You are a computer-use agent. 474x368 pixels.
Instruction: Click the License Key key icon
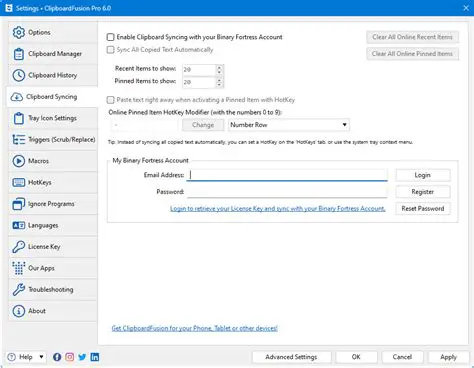19,247
